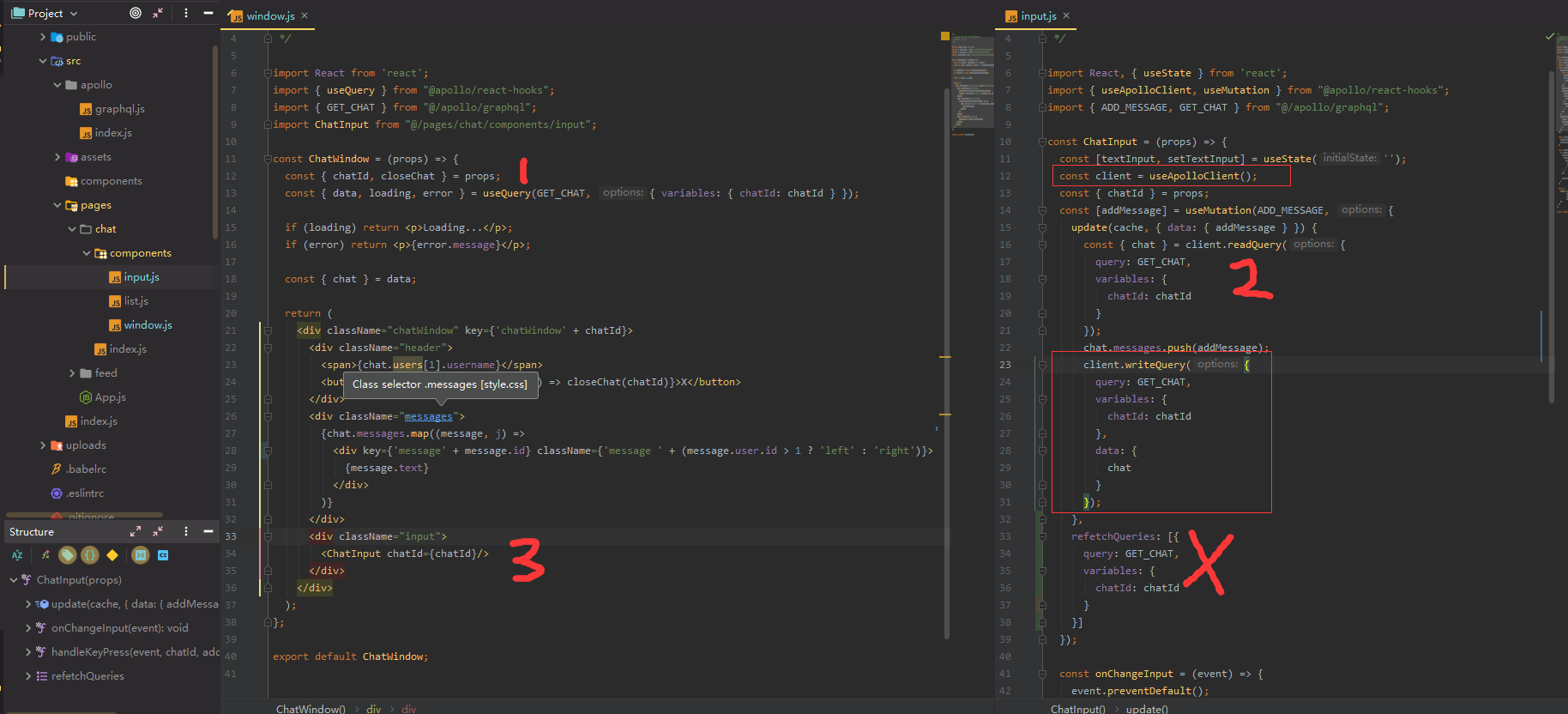Screen dimensions: 1568x714
Task: Click the Project tree vertical scrollbar
Action: click(x=214, y=142)
